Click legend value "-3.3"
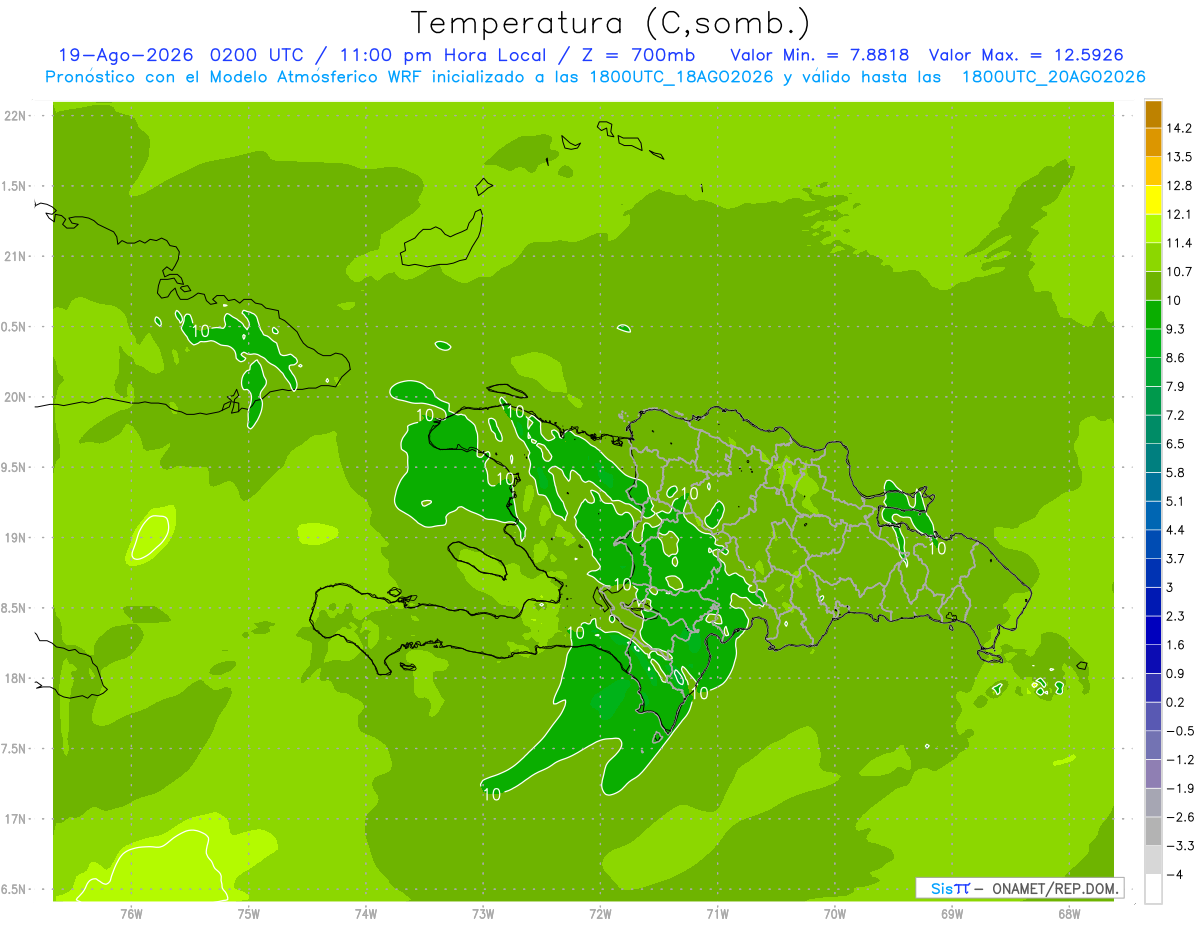The height and width of the screenshot is (927, 1200). click(1179, 846)
